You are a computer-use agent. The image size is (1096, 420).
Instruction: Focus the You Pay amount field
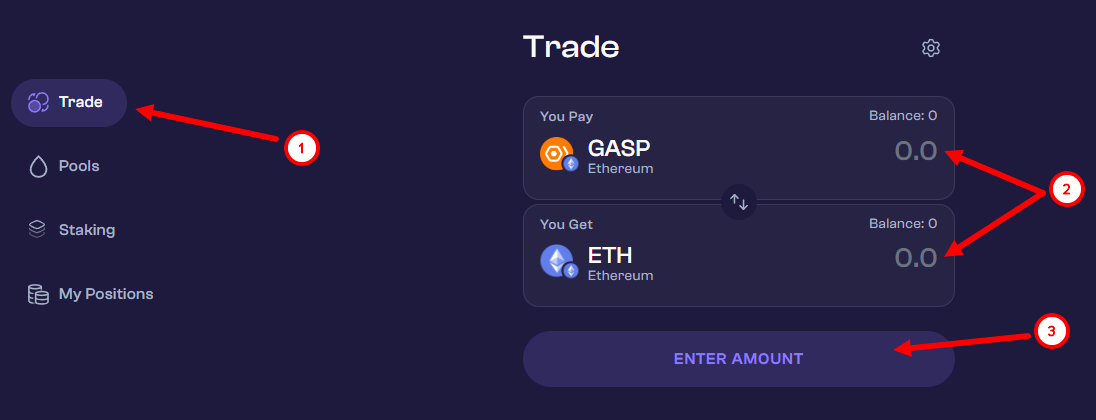[916, 152]
